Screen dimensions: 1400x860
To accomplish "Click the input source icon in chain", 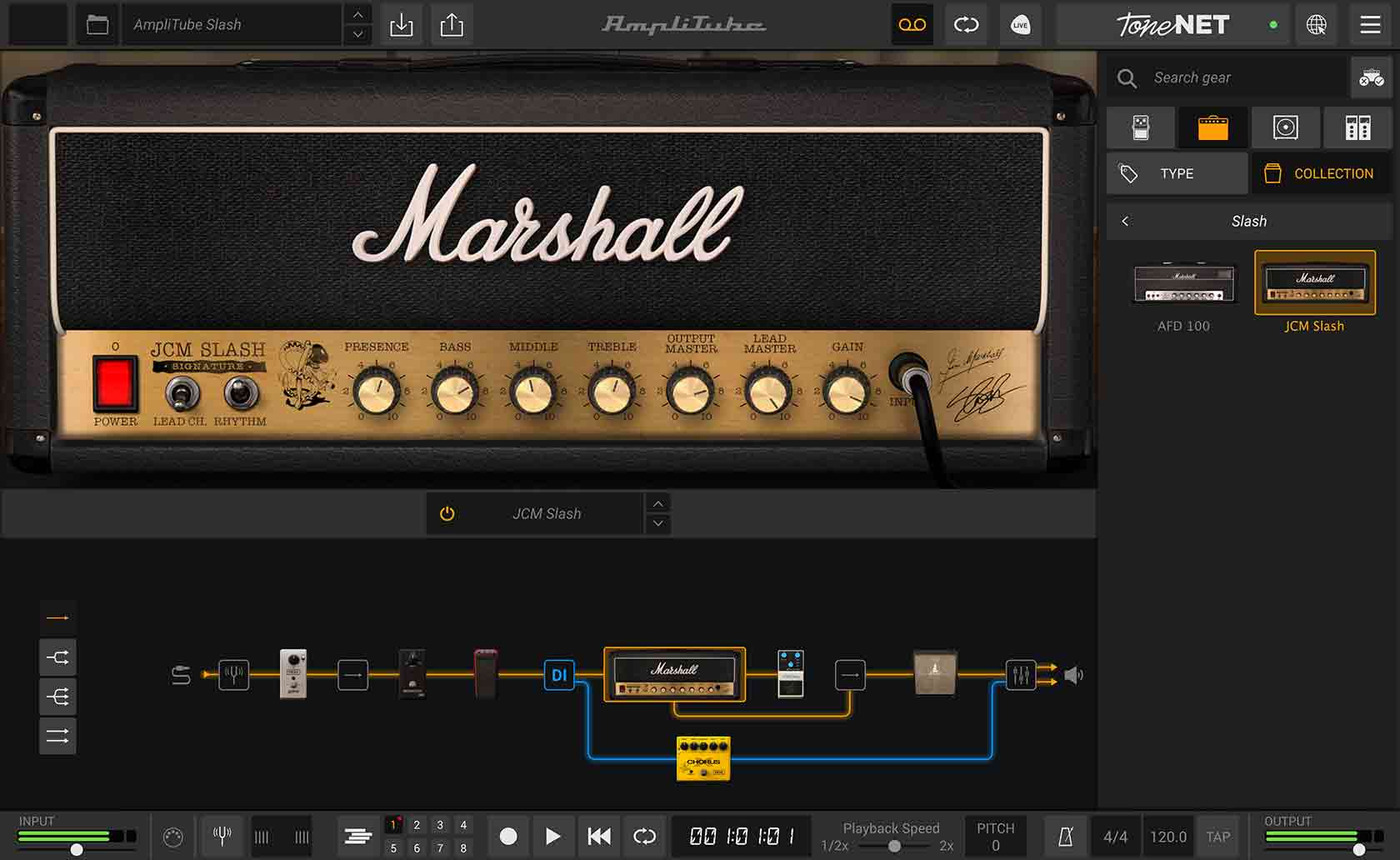I will coord(181,675).
